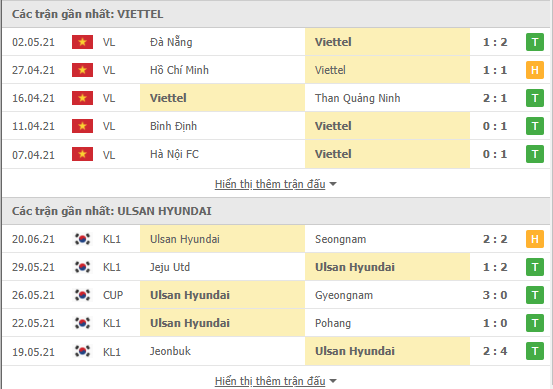The image size is (553, 389).
Task: Click Vietnam flag icon for 02.05.21 match
Action: tap(83, 42)
